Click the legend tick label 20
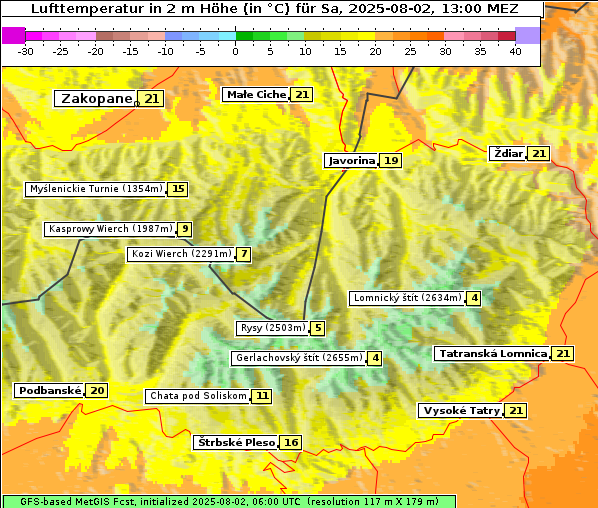 pyautogui.click(x=375, y=52)
